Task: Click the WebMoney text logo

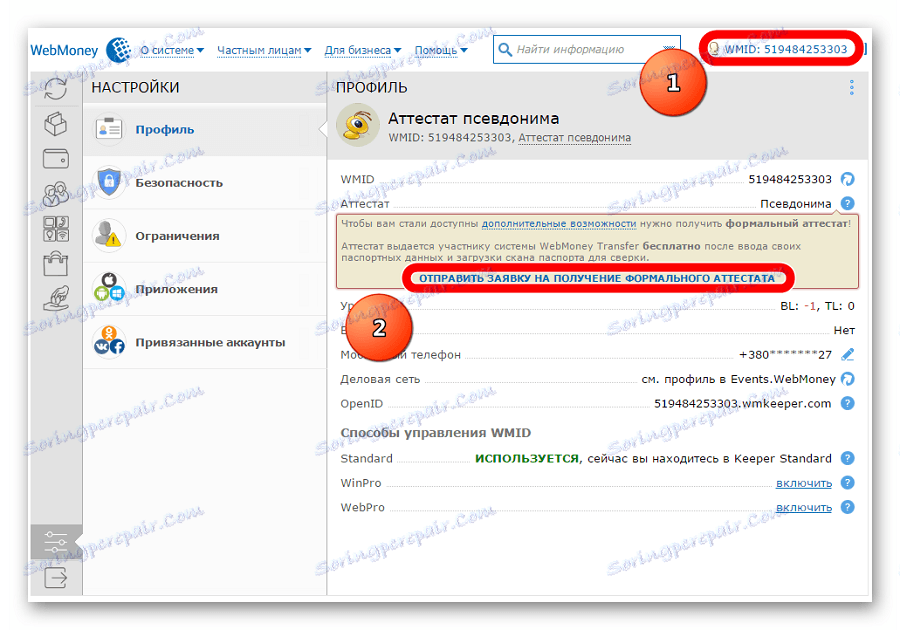Action: coord(64,50)
